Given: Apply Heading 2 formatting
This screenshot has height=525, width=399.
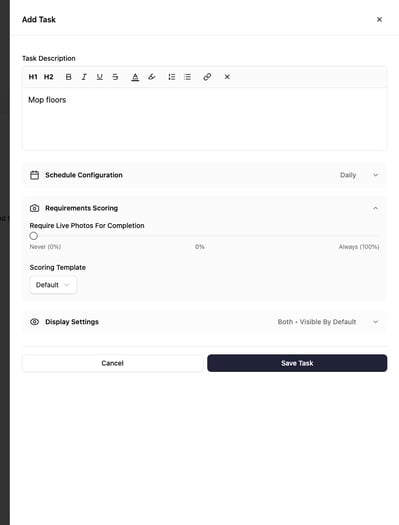Looking at the screenshot, I should point(49,77).
